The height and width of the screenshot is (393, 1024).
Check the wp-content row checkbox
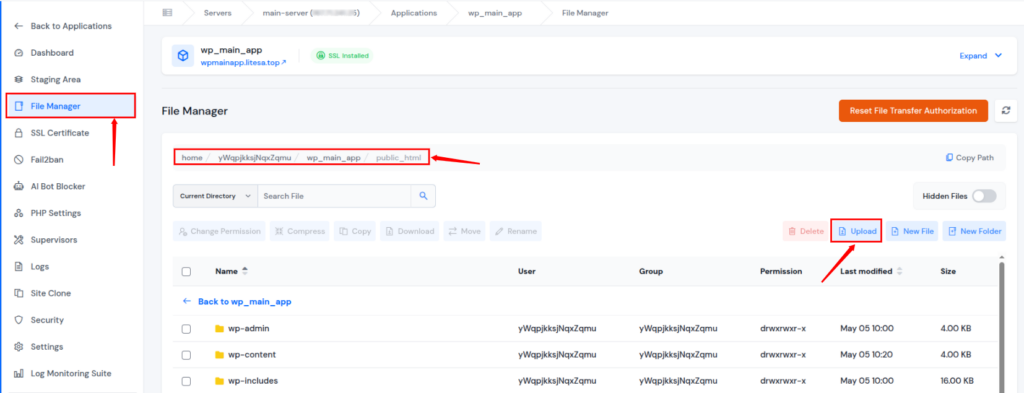click(186, 355)
